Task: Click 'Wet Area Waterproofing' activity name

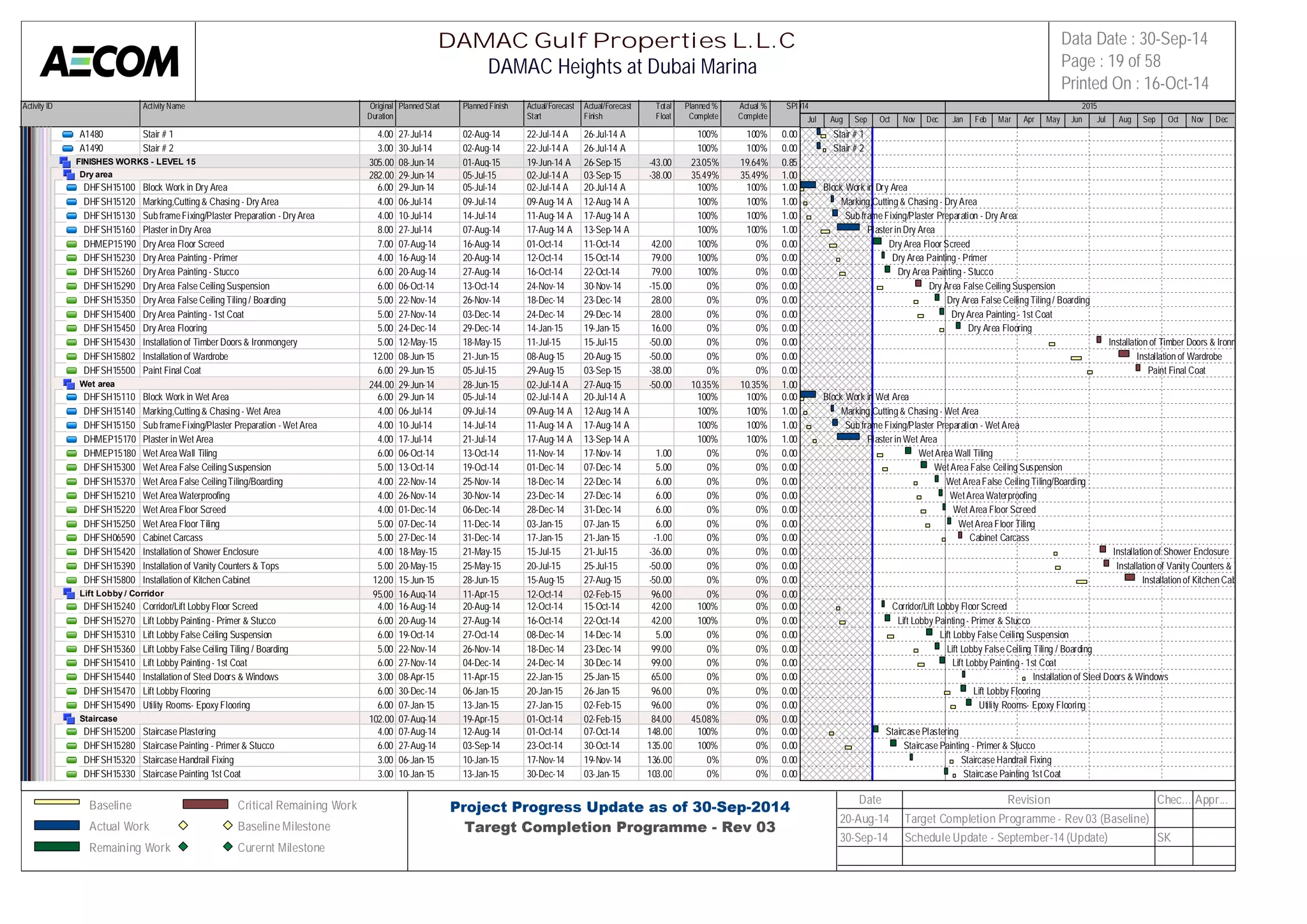Action: pyautogui.click(x=186, y=495)
